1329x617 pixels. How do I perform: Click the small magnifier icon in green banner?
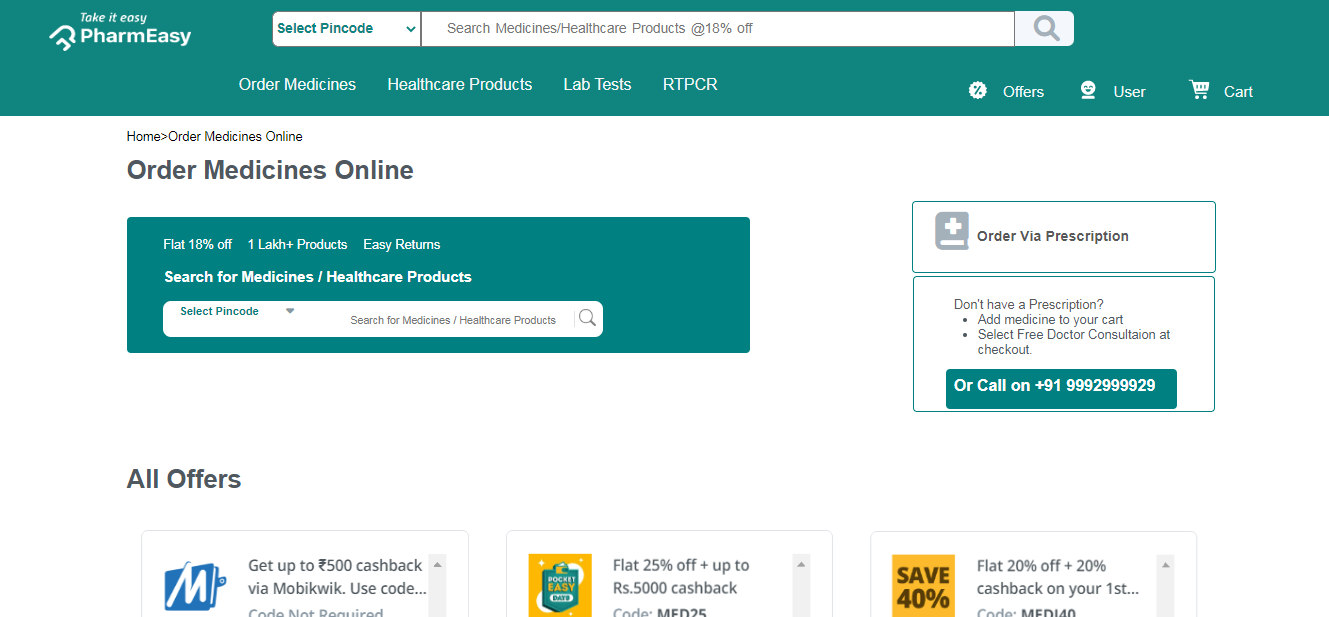587,318
